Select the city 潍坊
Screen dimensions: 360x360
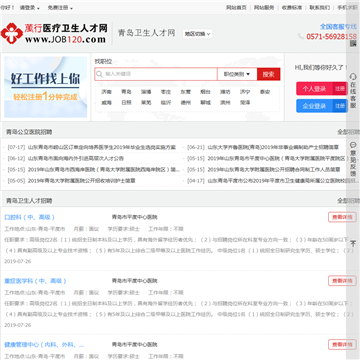(225, 92)
